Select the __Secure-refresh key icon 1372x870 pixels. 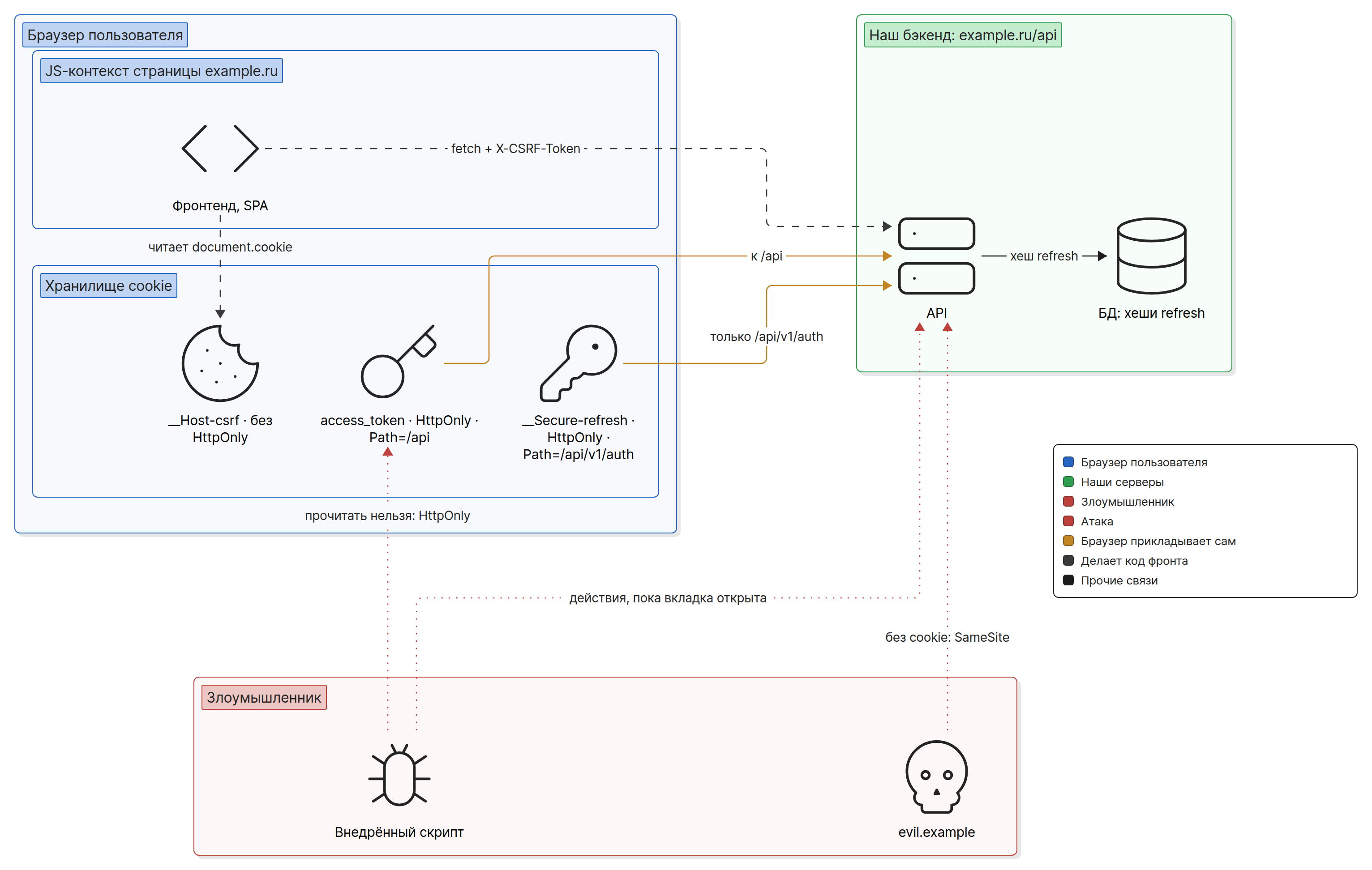click(579, 363)
